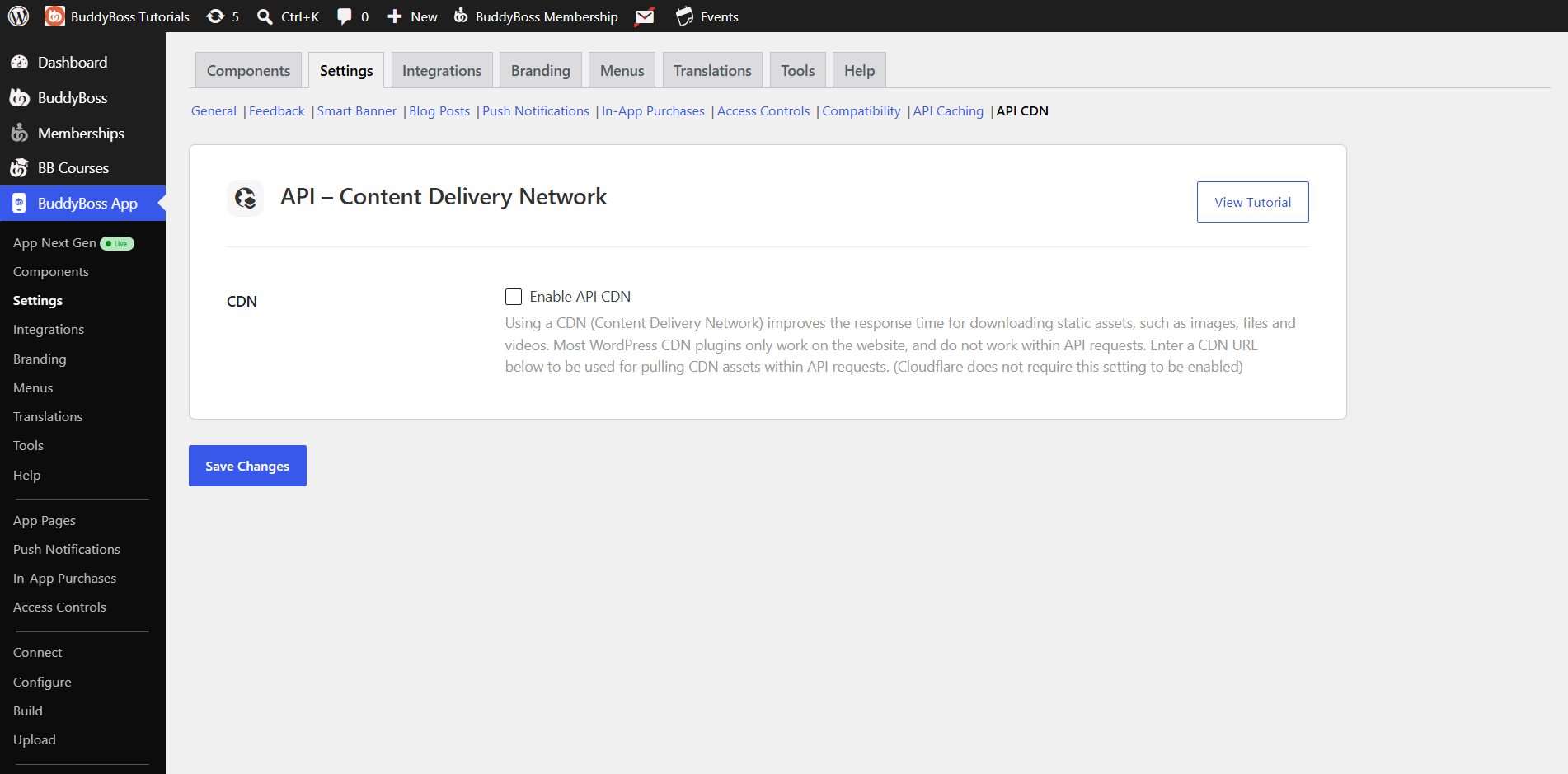The image size is (1568, 774).
Task: Open Upload in the sidebar
Action: click(35, 740)
